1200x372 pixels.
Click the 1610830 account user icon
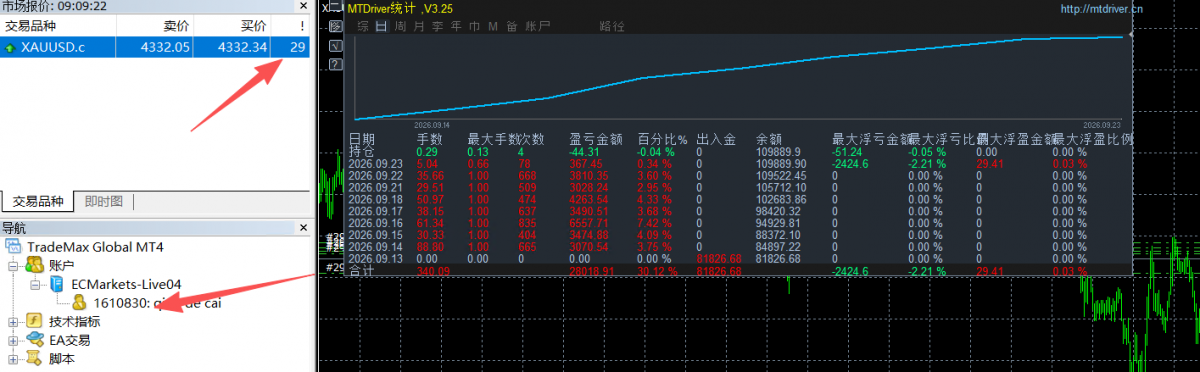[x=80, y=303]
